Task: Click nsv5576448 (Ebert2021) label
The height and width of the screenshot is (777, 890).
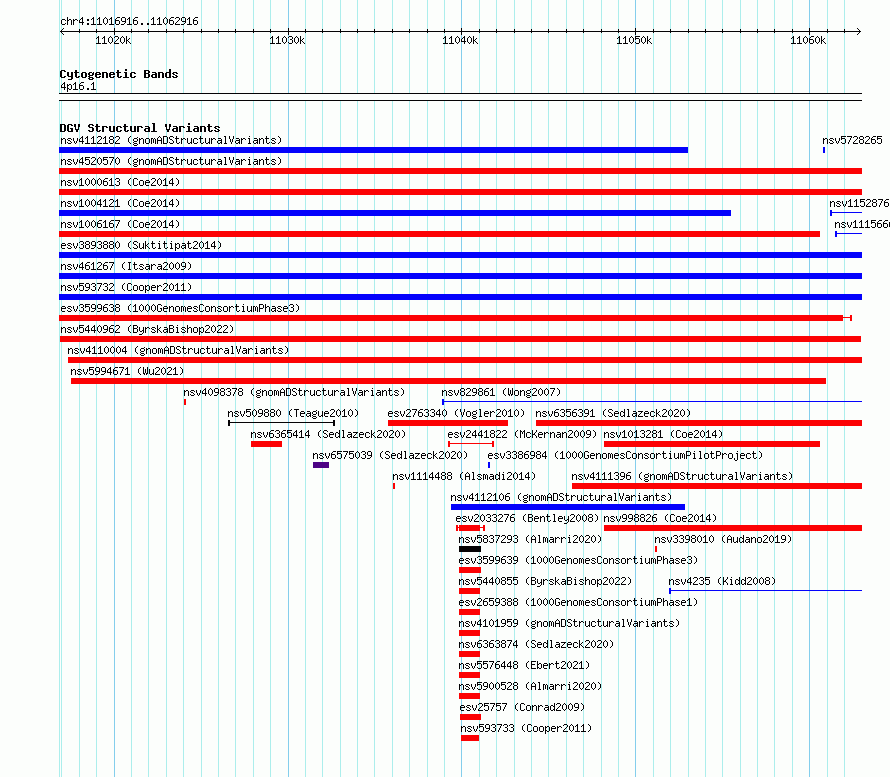Action: click(524, 665)
